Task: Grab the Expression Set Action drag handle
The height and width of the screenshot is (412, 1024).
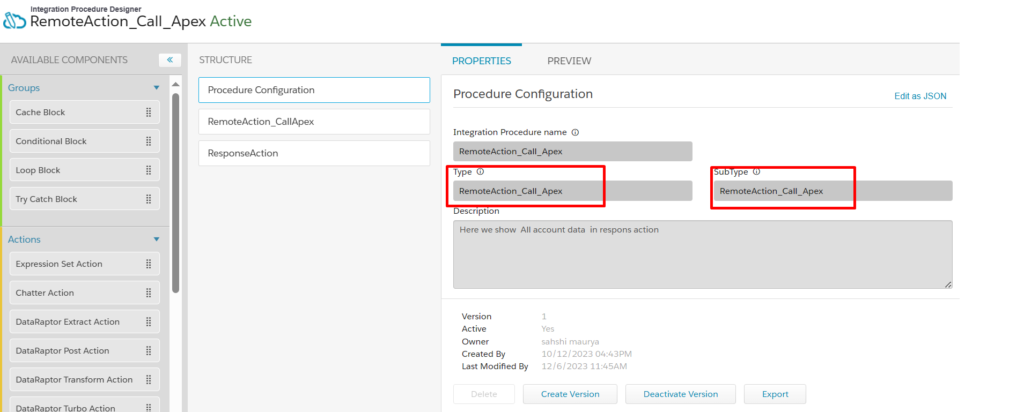Action: [148, 264]
